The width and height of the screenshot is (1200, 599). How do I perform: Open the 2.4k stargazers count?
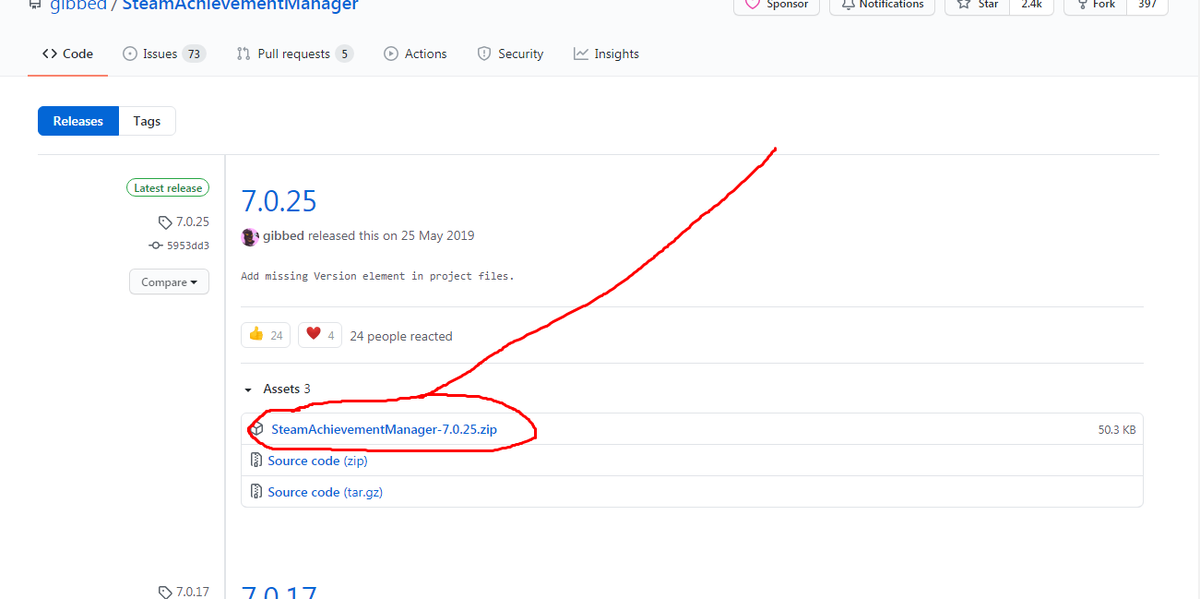1030,5
